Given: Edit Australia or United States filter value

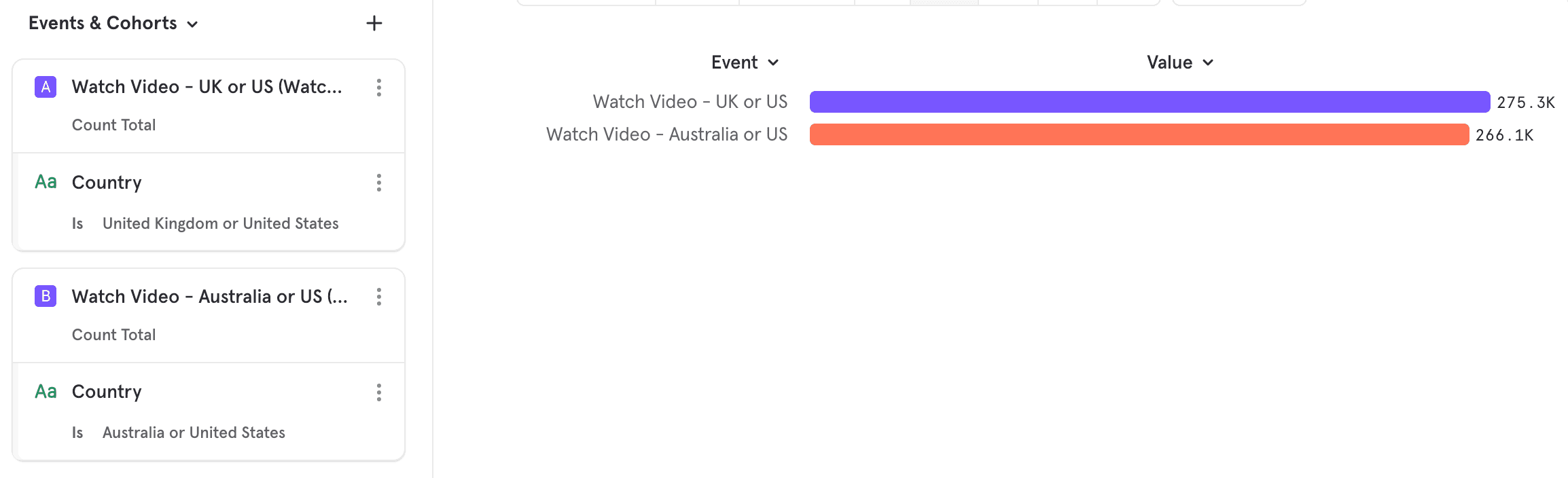Looking at the screenshot, I should pyautogui.click(x=194, y=433).
